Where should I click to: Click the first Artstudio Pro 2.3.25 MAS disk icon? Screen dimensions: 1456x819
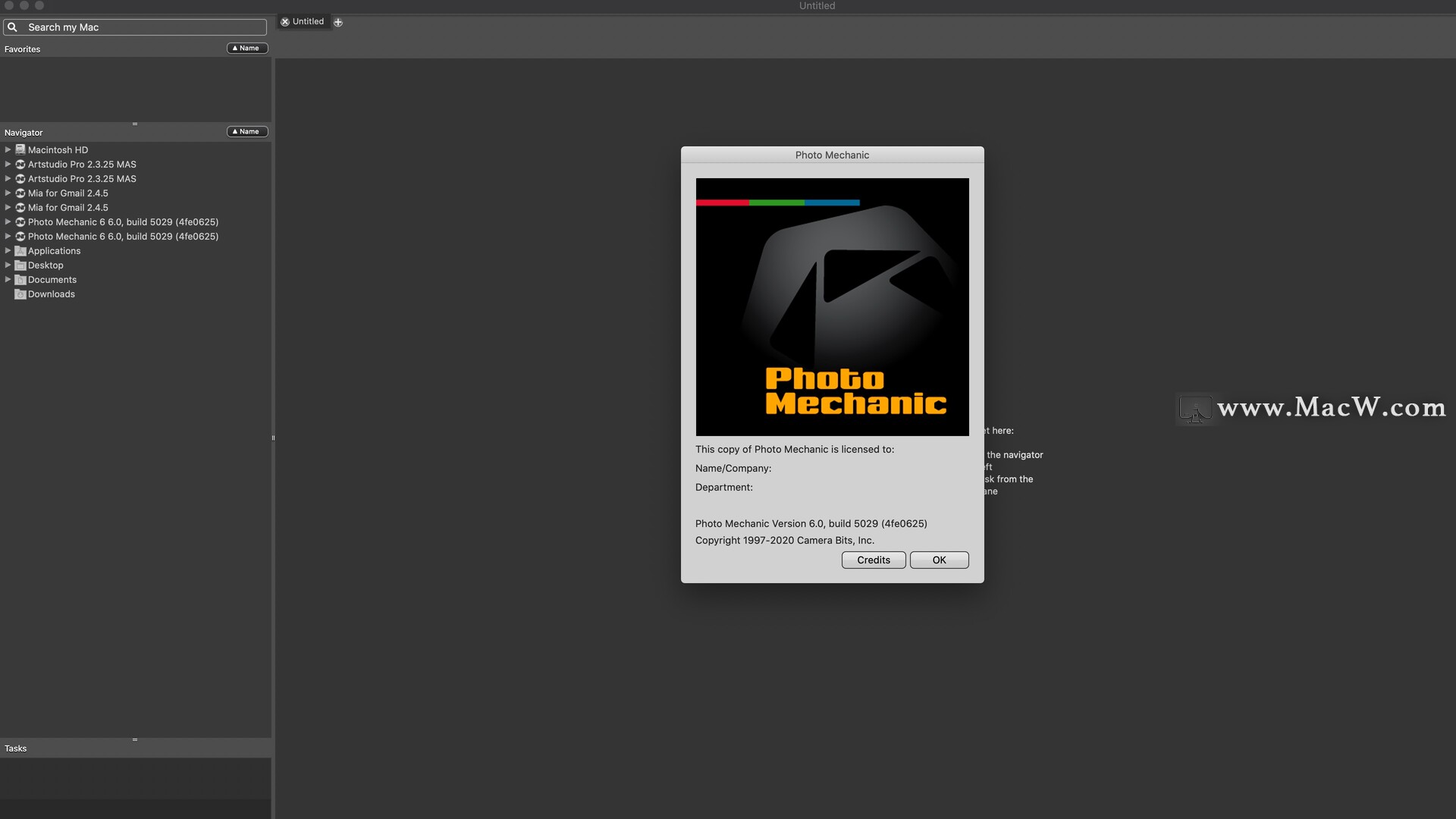pyautogui.click(x=20, y=165)
